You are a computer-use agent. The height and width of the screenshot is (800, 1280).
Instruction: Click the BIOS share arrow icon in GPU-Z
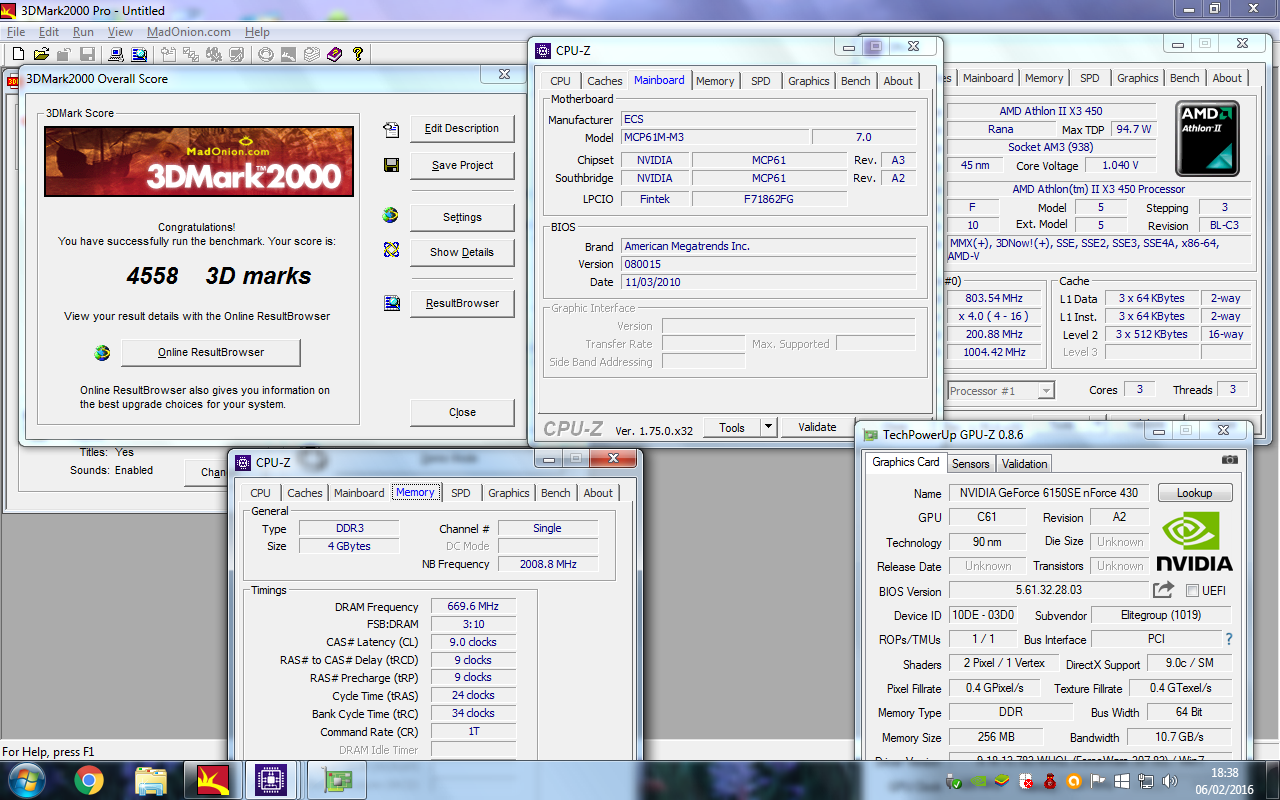click(1163, 590)
